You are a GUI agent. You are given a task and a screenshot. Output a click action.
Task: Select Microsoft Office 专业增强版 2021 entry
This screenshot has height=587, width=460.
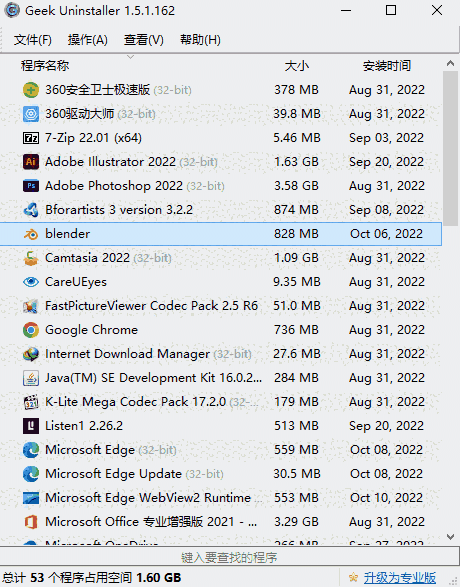(151, 521)
